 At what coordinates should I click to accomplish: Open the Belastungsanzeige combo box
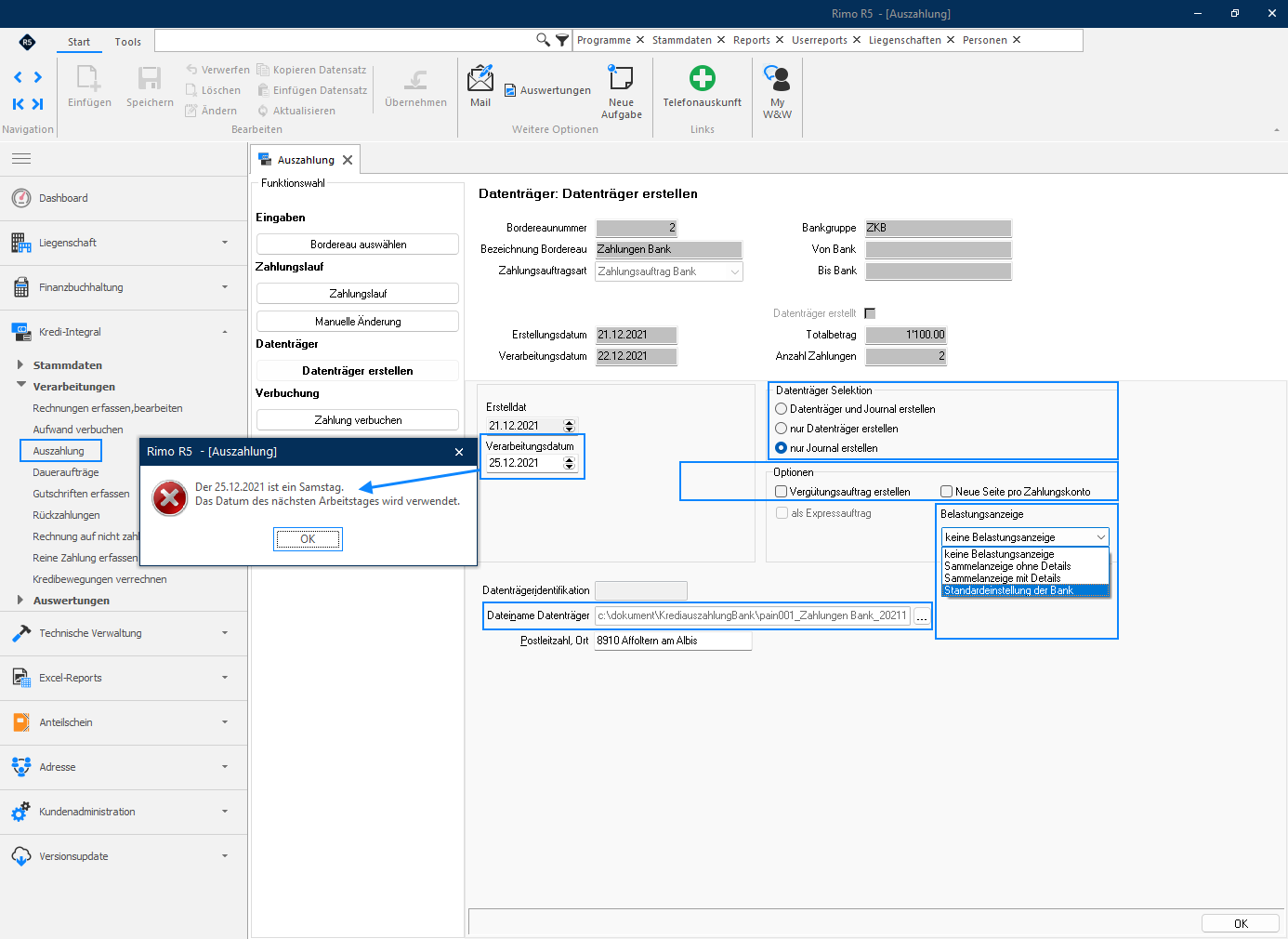click(1025, 537)
